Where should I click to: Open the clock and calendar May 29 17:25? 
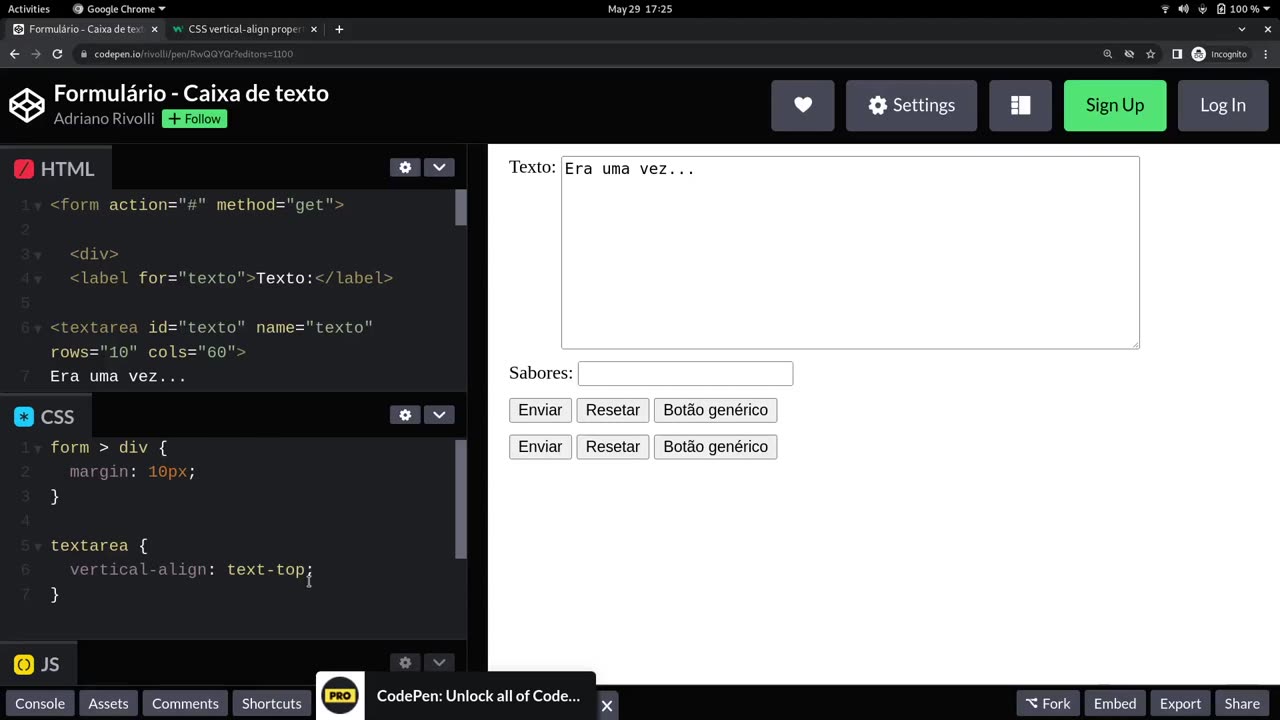click(x=640, y=9)
